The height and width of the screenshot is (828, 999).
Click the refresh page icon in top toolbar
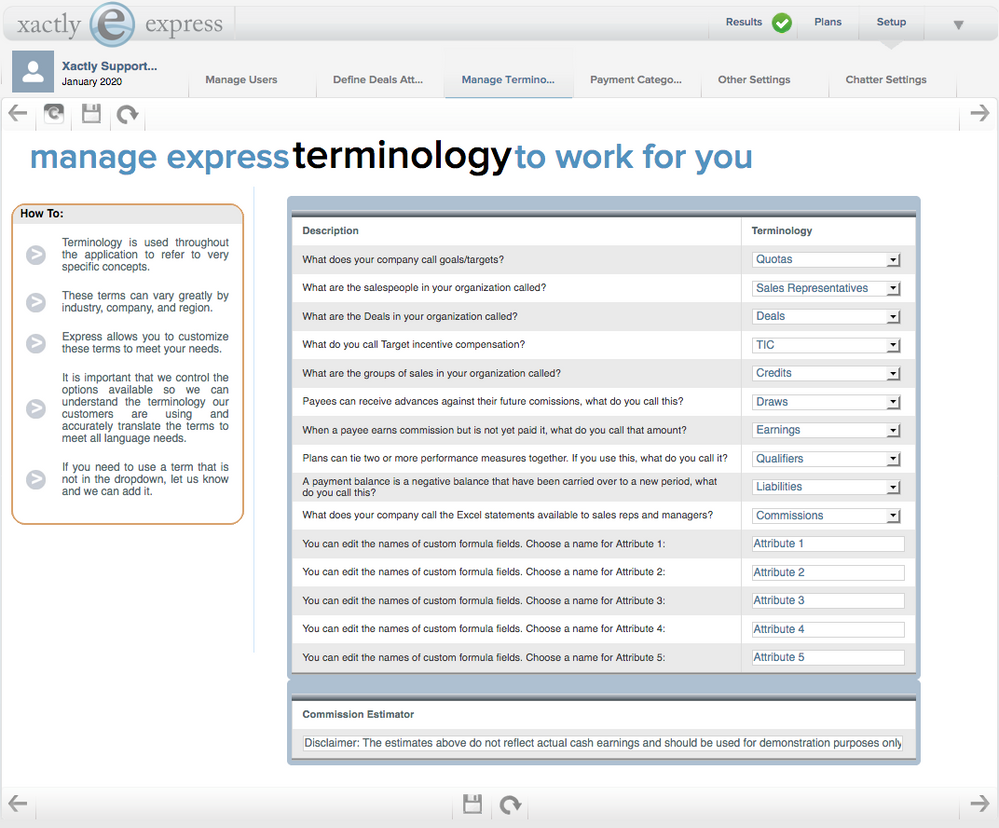54,113
